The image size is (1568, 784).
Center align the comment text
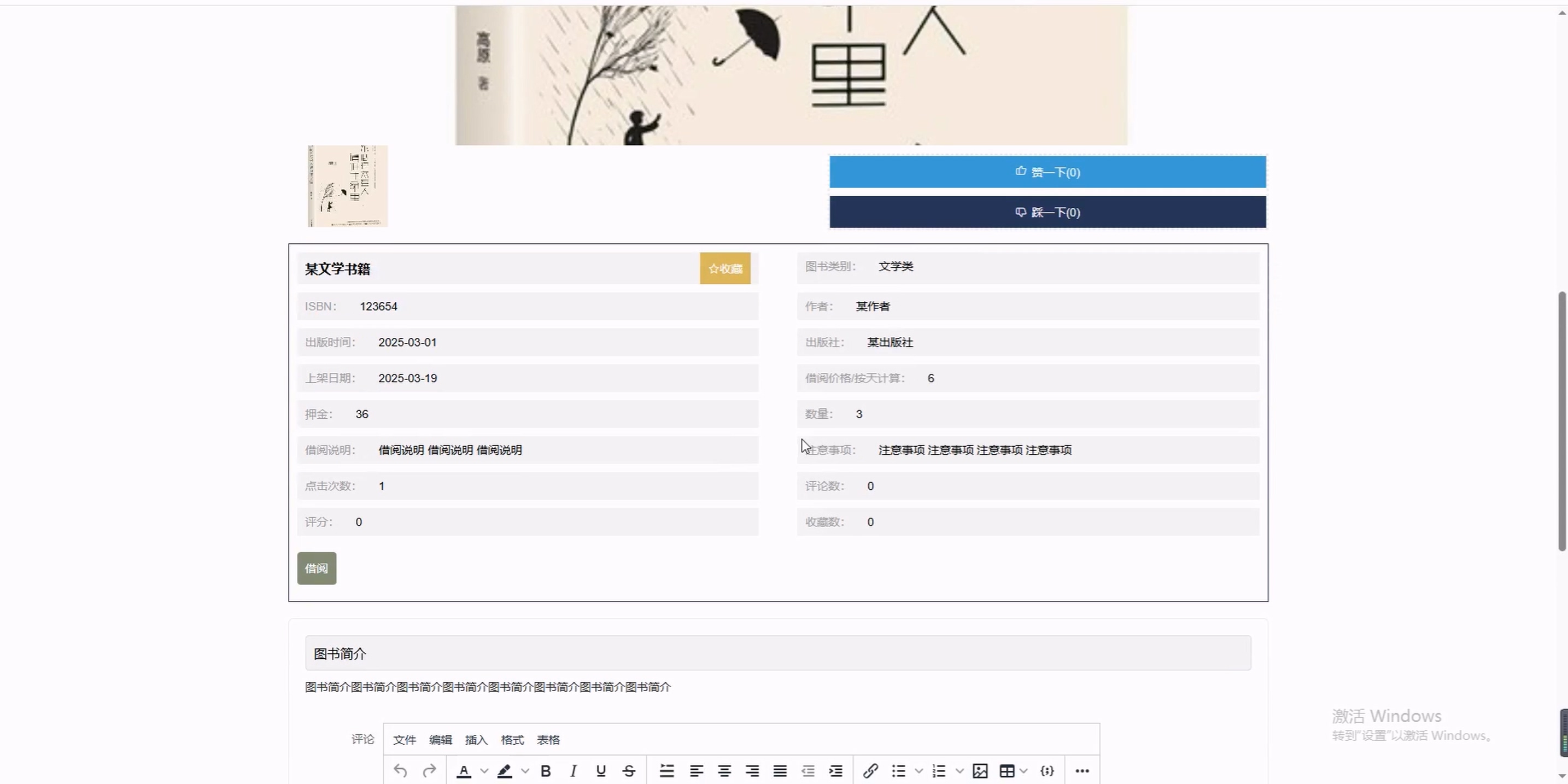tap(724, 771)
